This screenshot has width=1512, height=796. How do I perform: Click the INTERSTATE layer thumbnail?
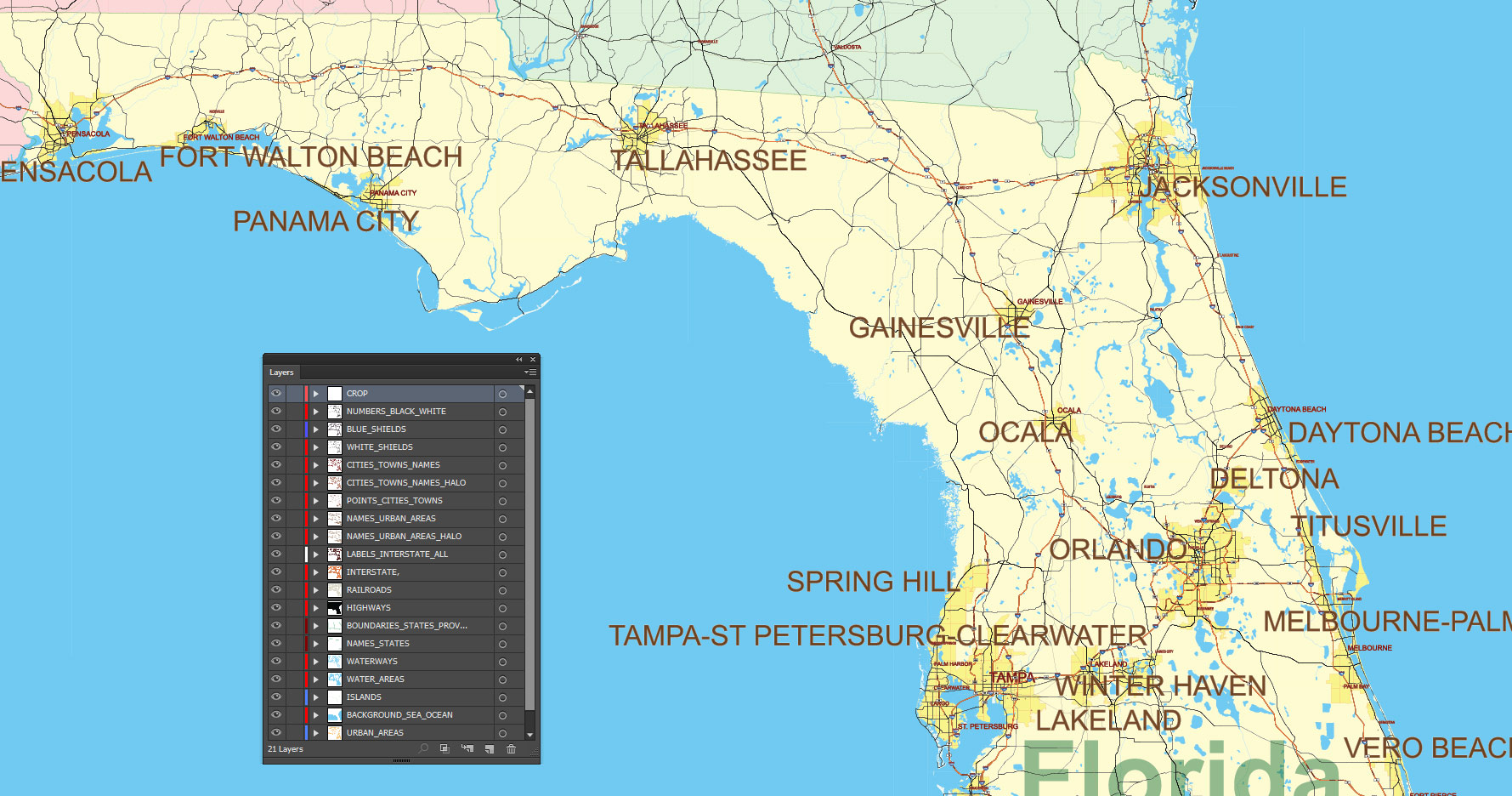(x=335, y=572)
